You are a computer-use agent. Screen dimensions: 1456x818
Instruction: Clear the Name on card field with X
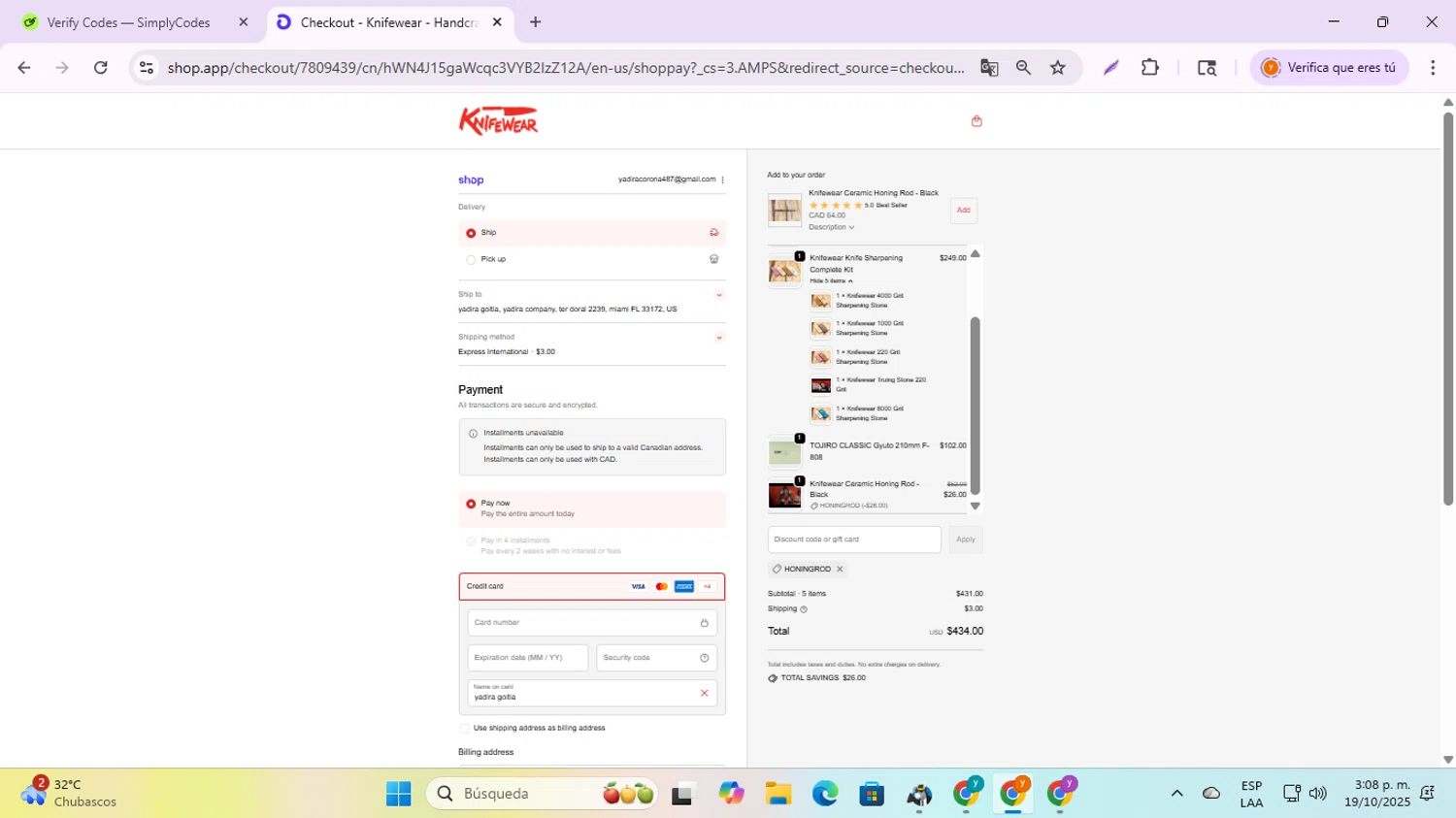click(x=705, y=694)
